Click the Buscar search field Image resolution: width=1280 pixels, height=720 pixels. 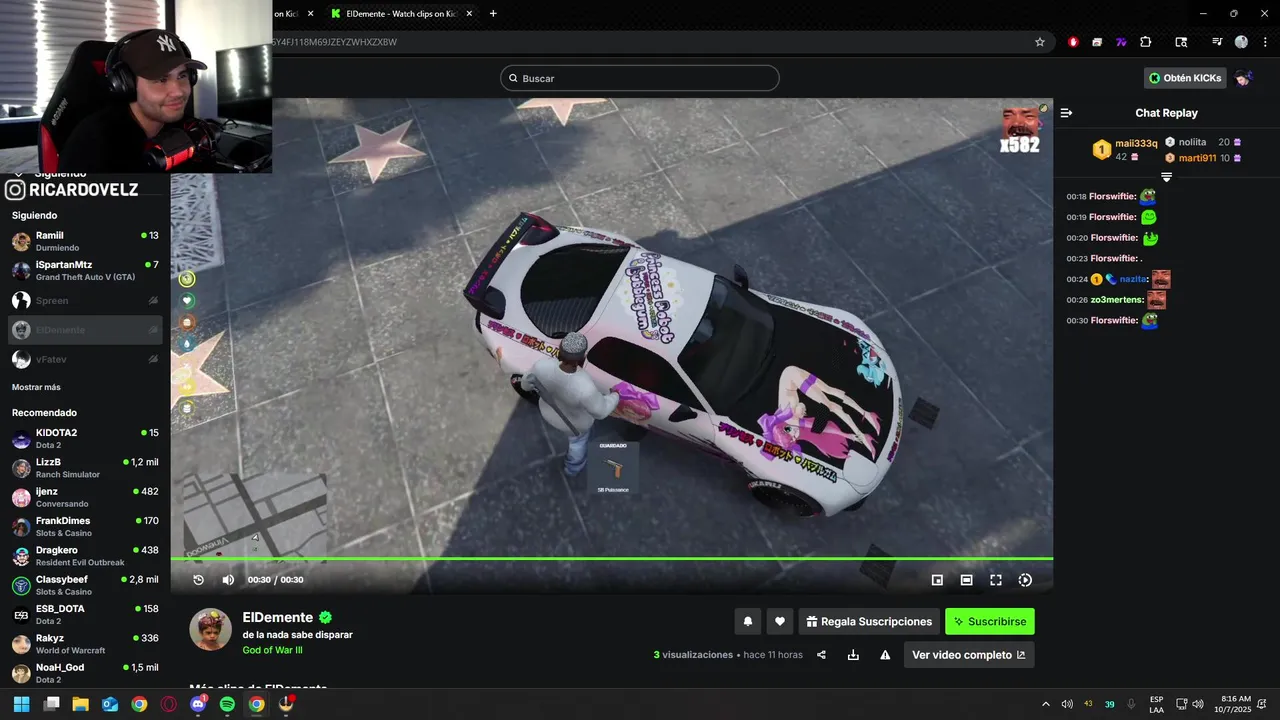point(640,78)
